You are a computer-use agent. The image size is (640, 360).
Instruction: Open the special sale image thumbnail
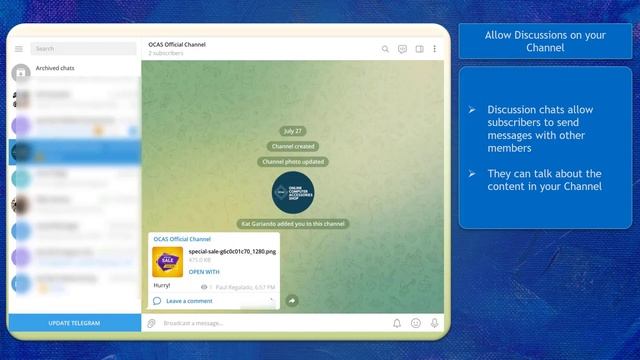(x=167, y=262)
